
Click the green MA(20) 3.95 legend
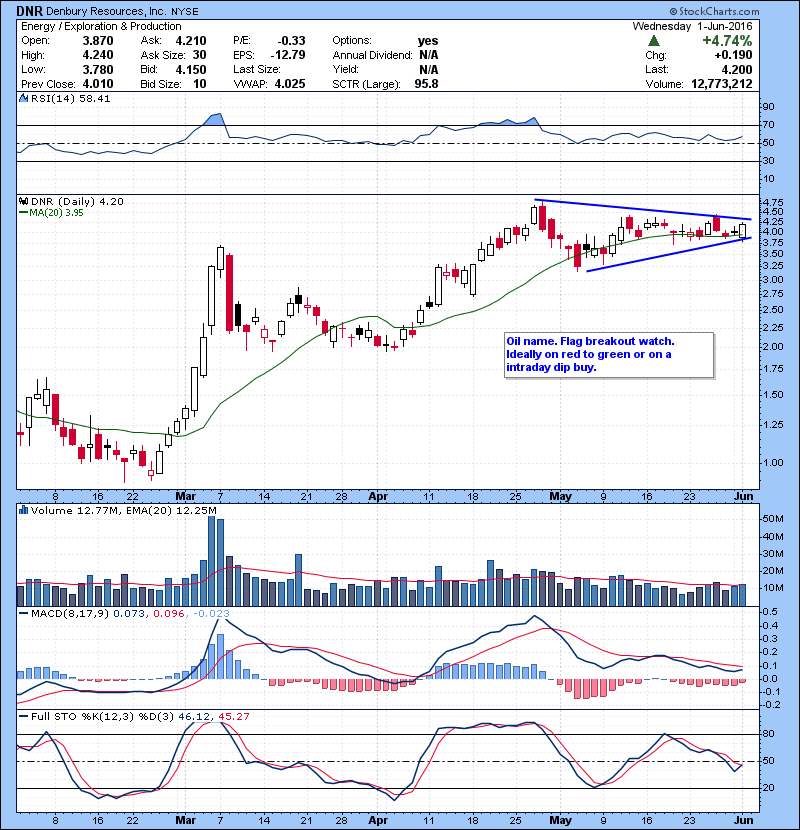pyautogui.click(x=51, y=213)
